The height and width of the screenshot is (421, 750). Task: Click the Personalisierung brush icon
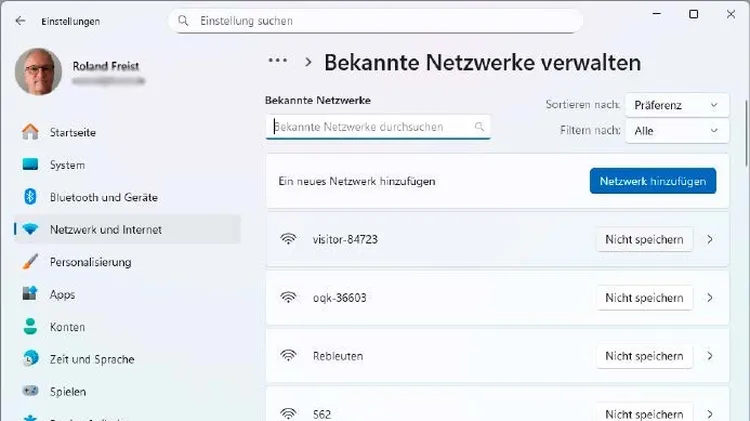coord(30,262)
